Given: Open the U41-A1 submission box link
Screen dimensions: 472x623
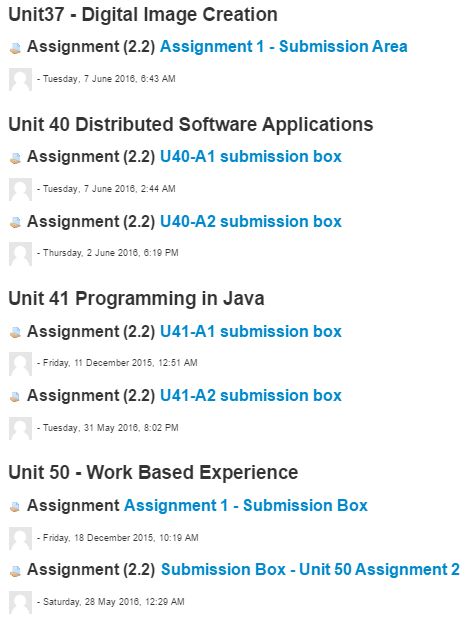Looking at the screenshot, I should coord(251,331).
